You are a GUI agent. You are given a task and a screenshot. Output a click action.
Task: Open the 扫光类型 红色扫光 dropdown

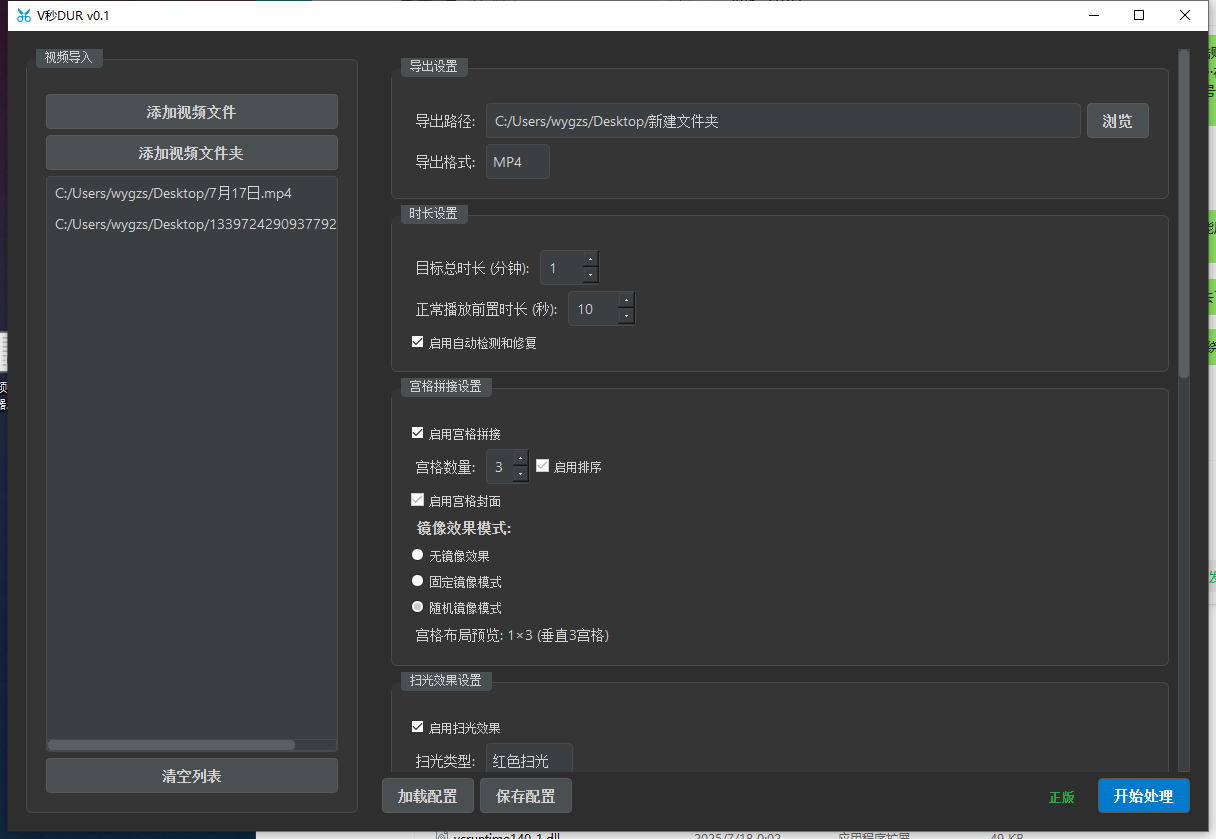tap(529, 761)
